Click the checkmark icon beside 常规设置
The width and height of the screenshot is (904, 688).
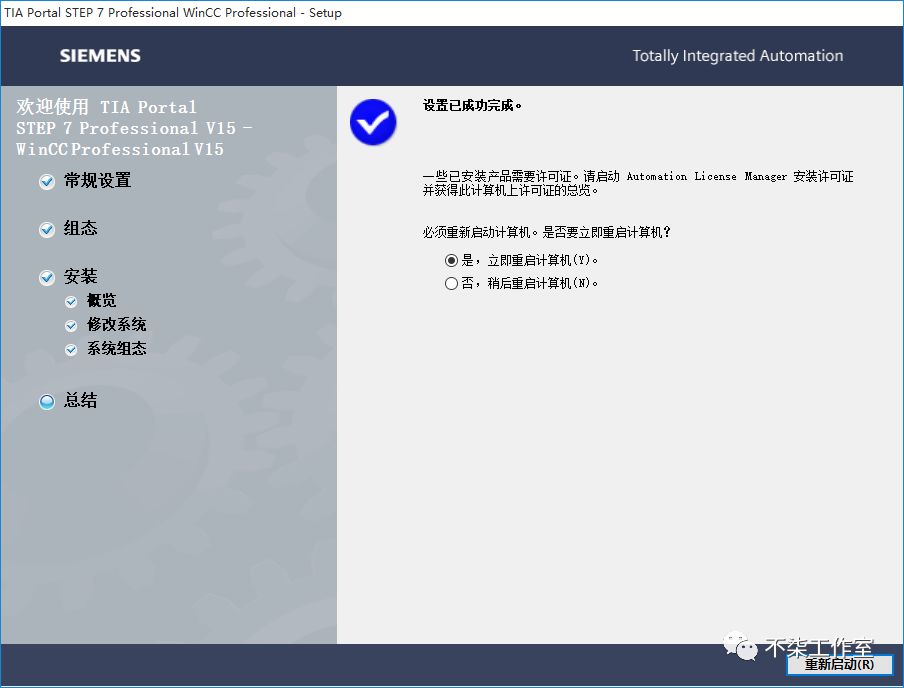click(x=47, y=182)
